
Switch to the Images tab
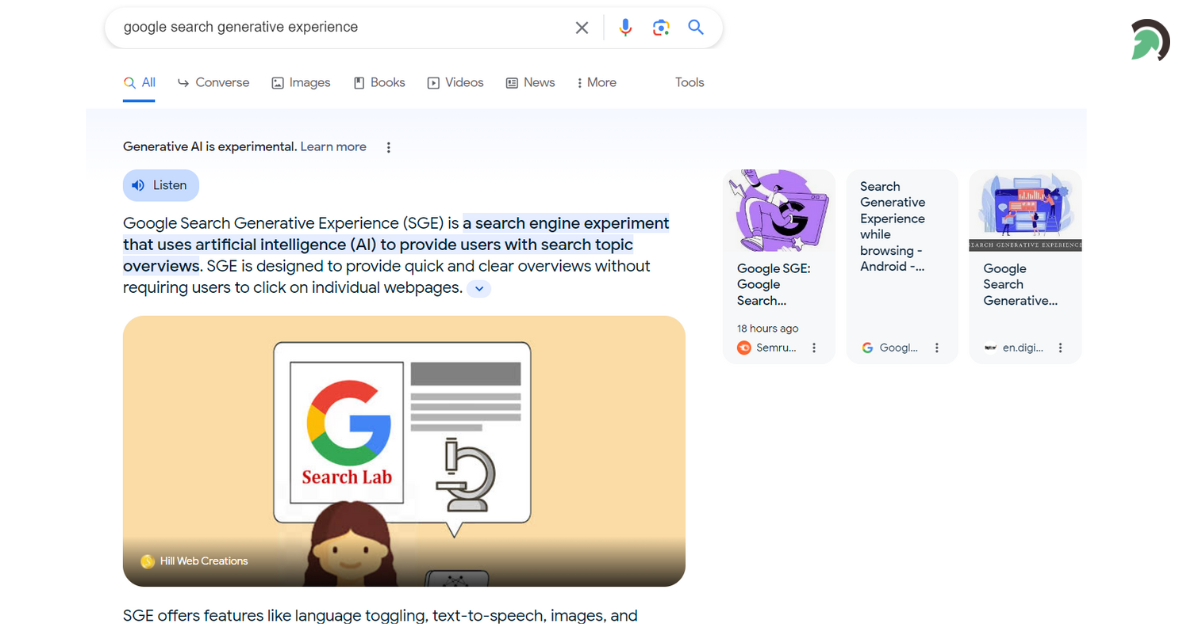point(301,83)
